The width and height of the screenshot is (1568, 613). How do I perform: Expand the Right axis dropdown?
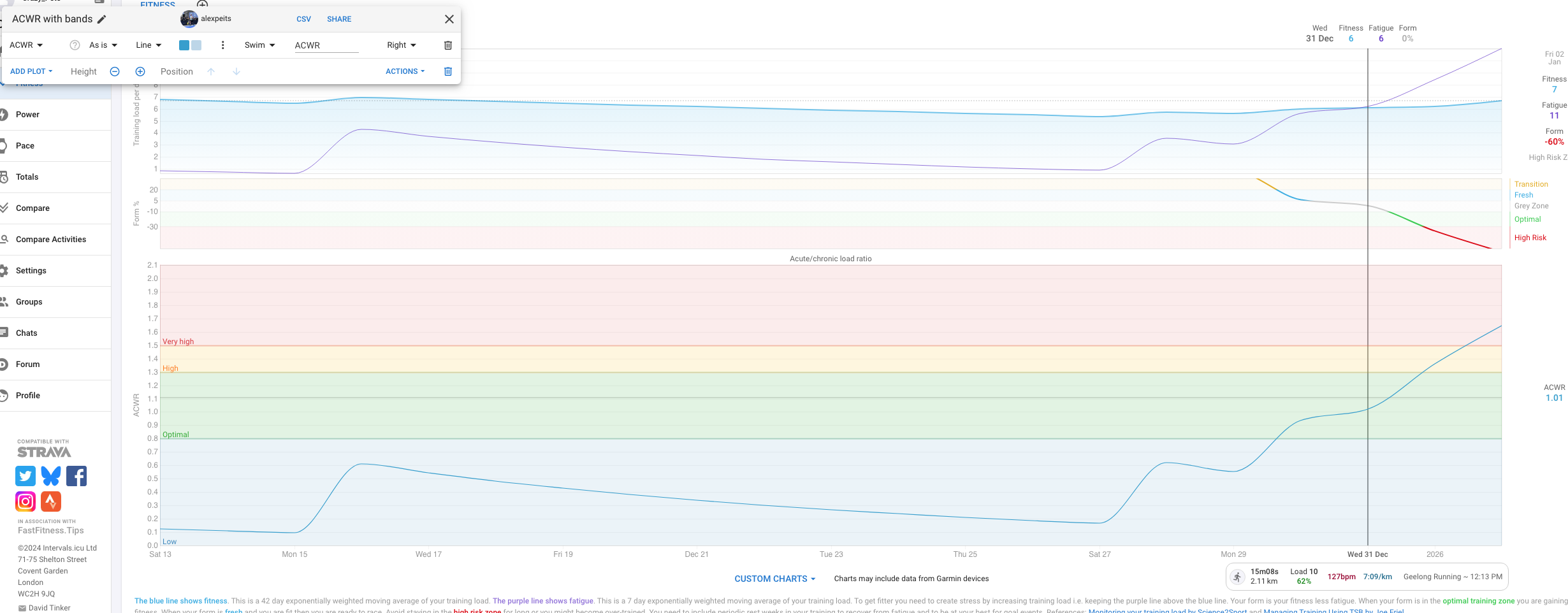pos(401,45)
